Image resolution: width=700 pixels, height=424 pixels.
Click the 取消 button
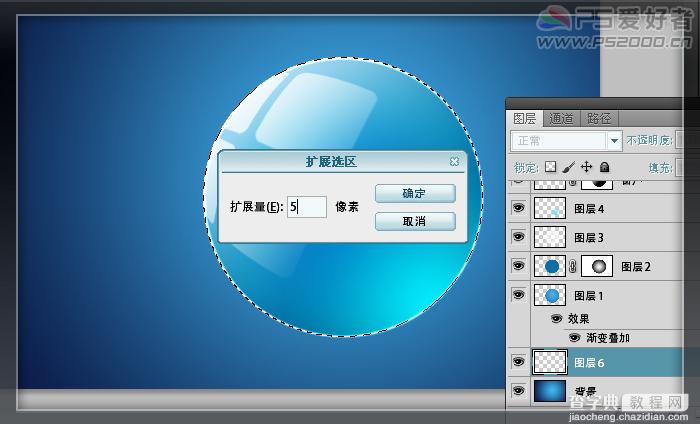[x=415, y=221]
